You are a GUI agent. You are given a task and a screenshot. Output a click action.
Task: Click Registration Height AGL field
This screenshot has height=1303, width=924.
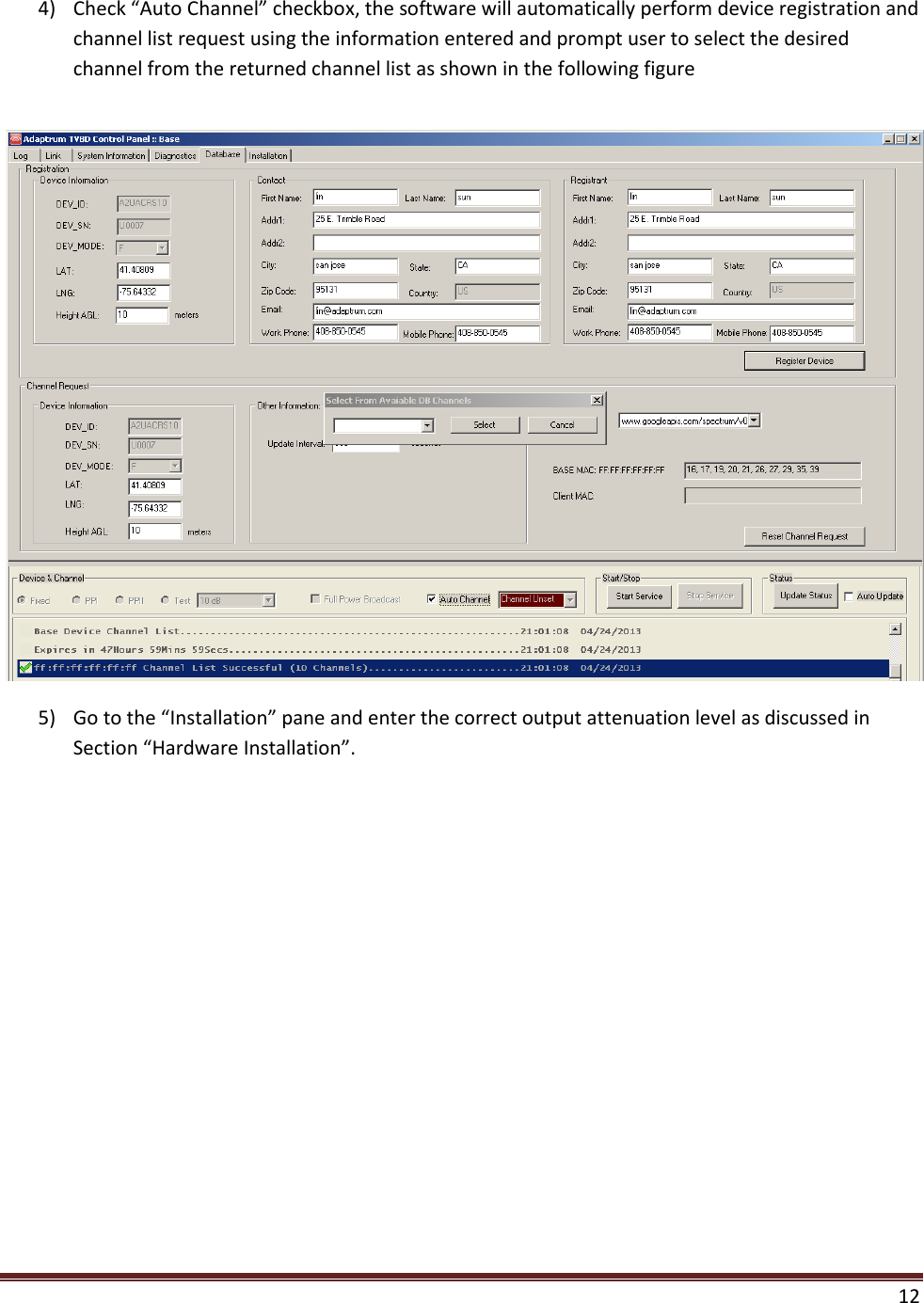coord(142,315)
